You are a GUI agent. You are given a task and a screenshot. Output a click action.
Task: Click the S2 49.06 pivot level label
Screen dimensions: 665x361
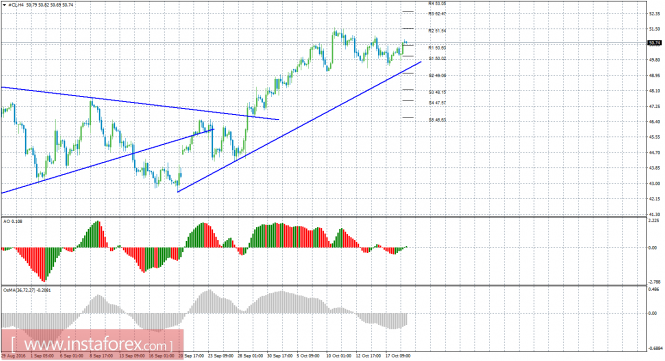tap(437, 76)
